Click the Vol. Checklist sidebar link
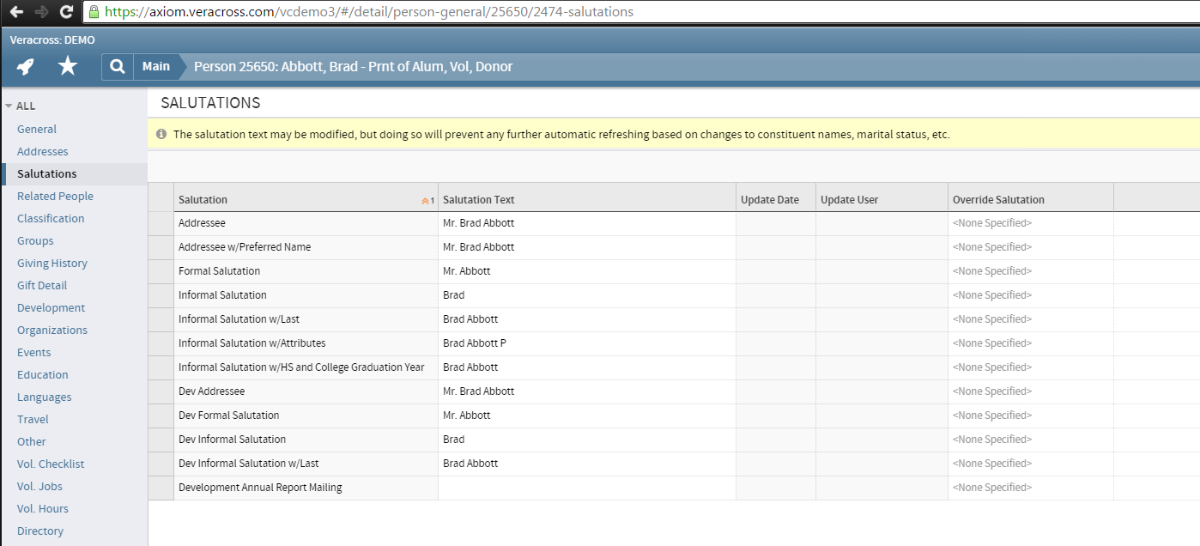This screenshot has height=546, width=1200. 50,464
